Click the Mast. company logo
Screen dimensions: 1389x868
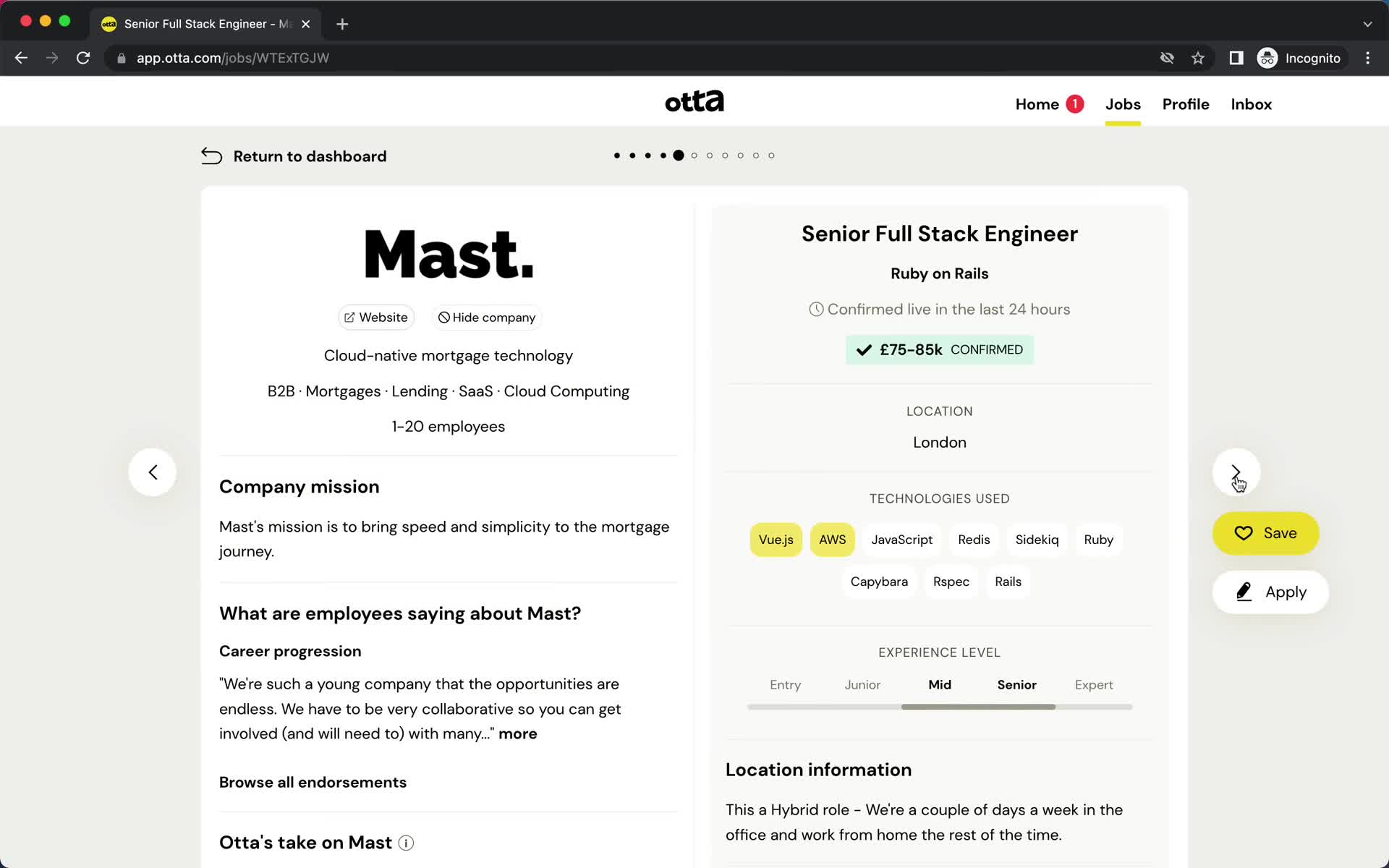click(448, 254)
